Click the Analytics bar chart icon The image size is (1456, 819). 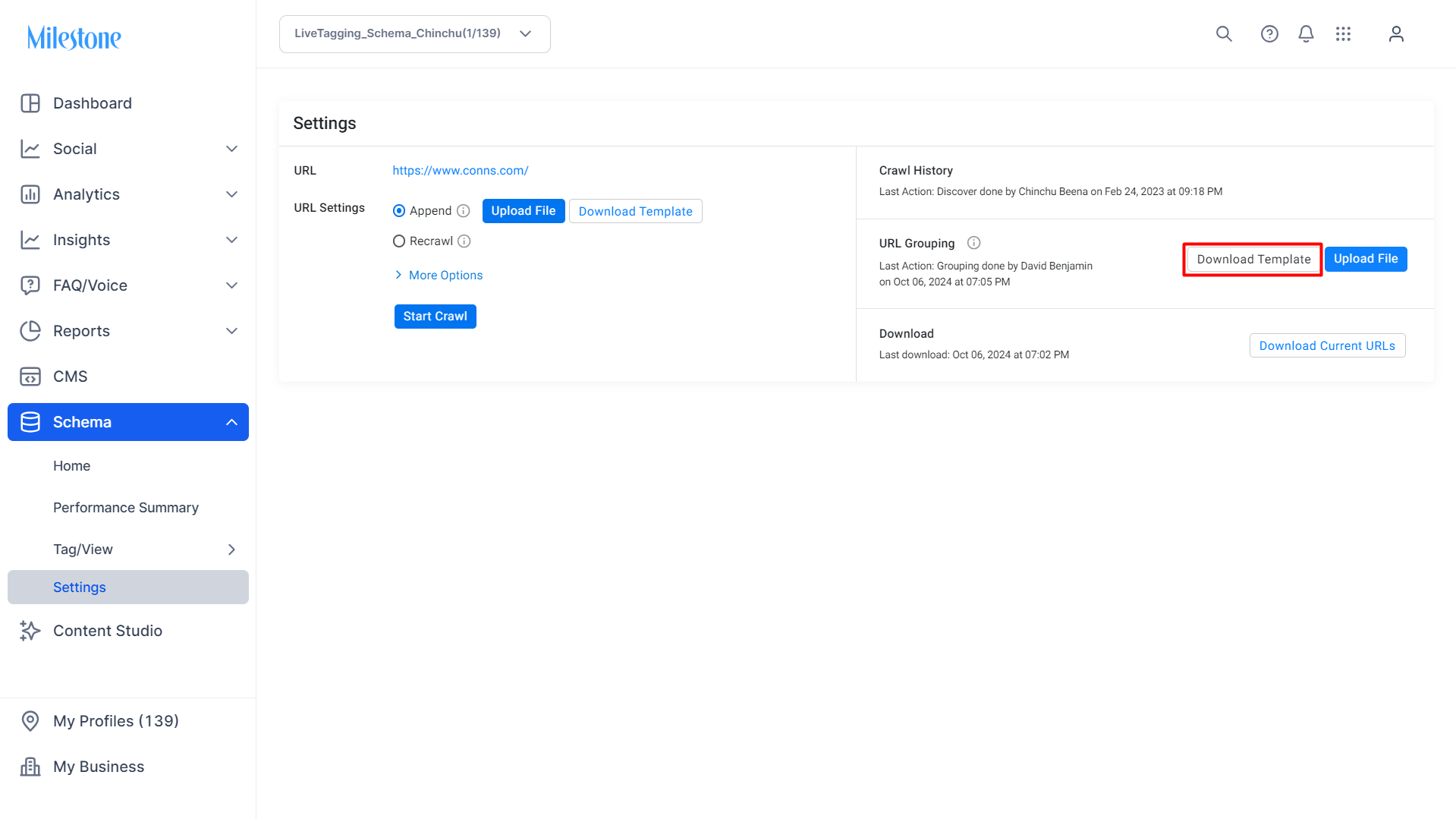point(30,194)
